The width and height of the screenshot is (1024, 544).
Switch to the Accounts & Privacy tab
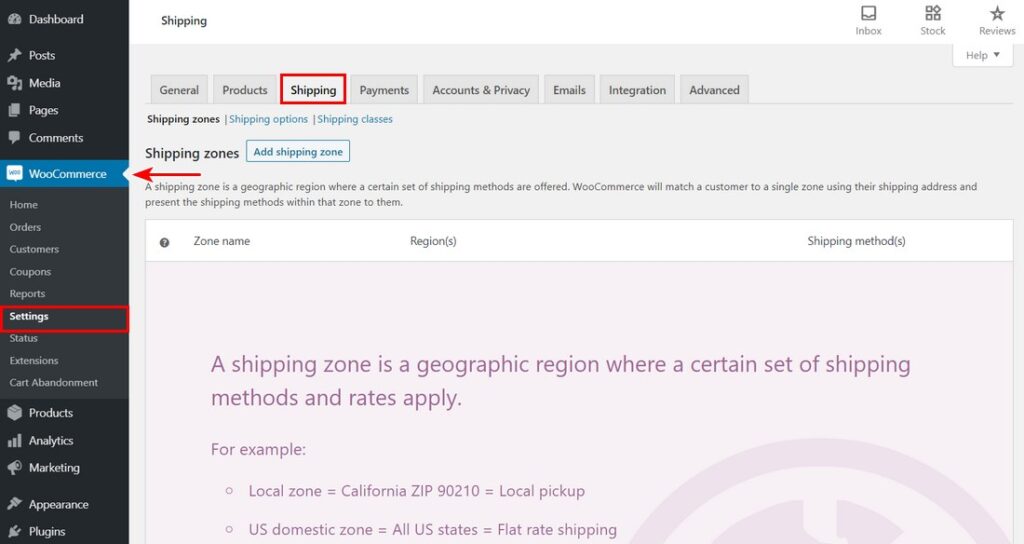pyautogui.click(x=481, y=90)
